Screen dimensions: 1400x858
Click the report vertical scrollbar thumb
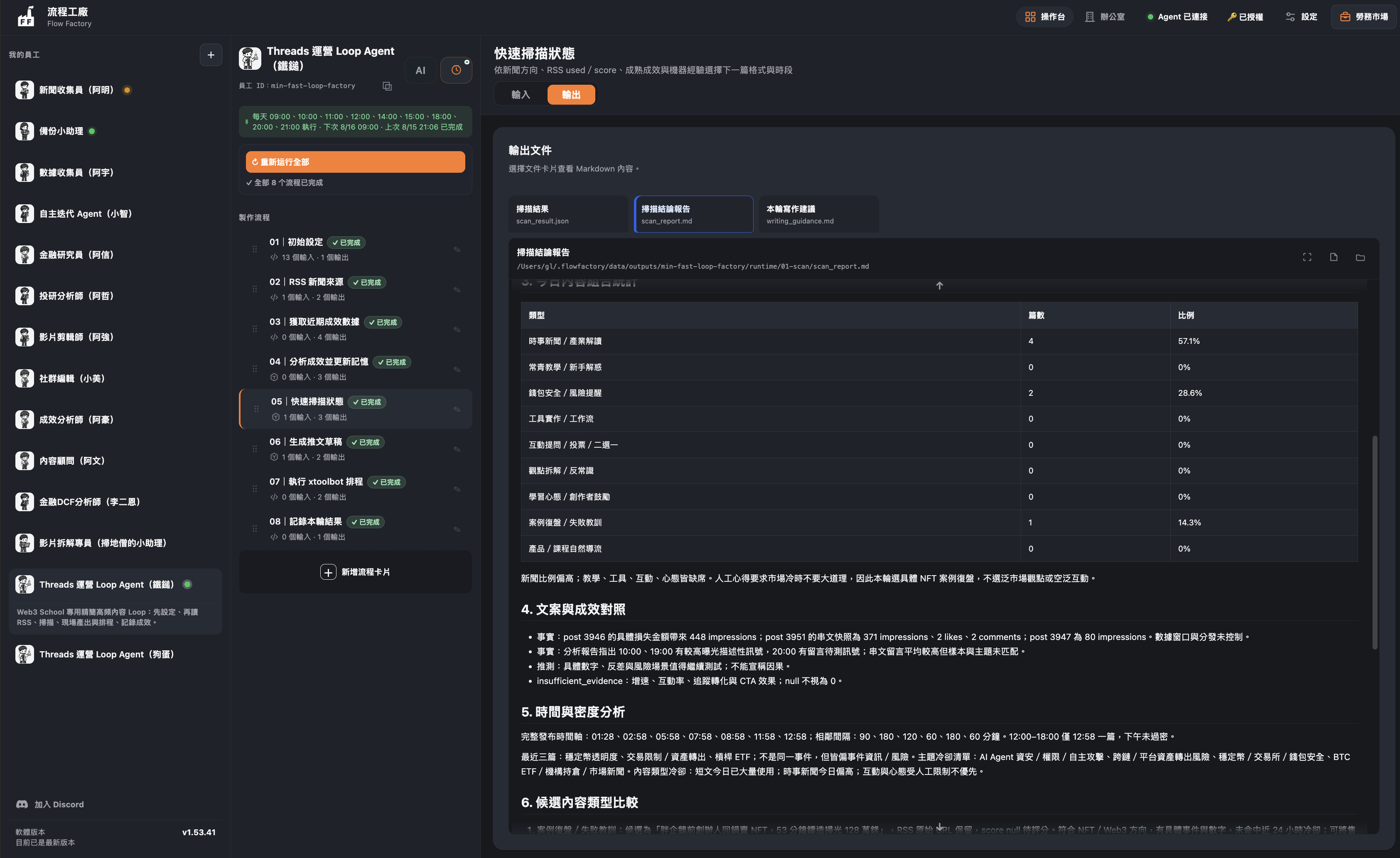click(x=1375, y=542)
